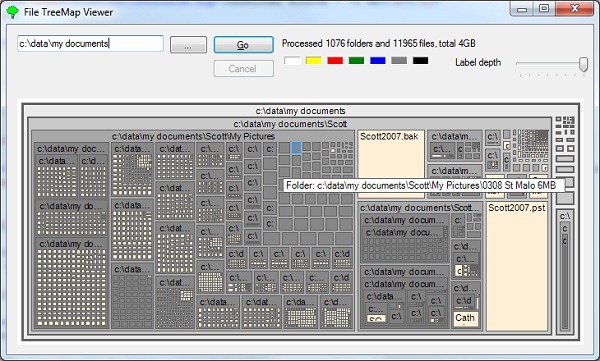Image resolution: width=600 pixels, height=361 pixels.
Task: Pick the blue color swatch
Action: click(x=378, y=60)
